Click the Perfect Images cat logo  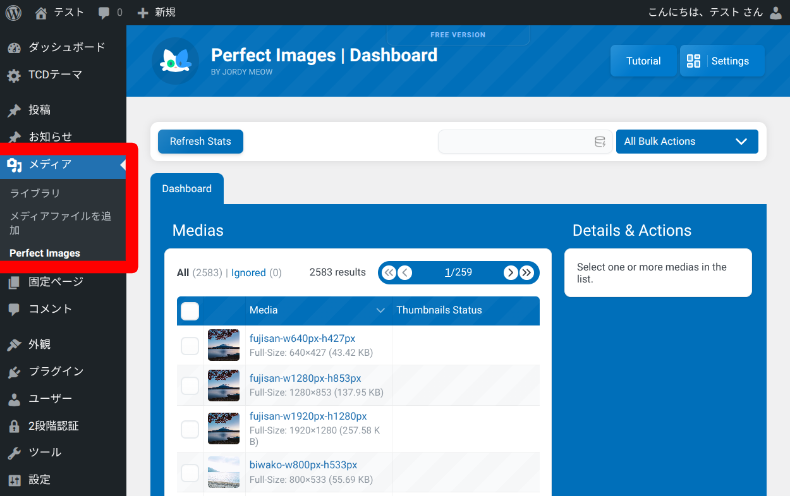click(x=175, y=61)
